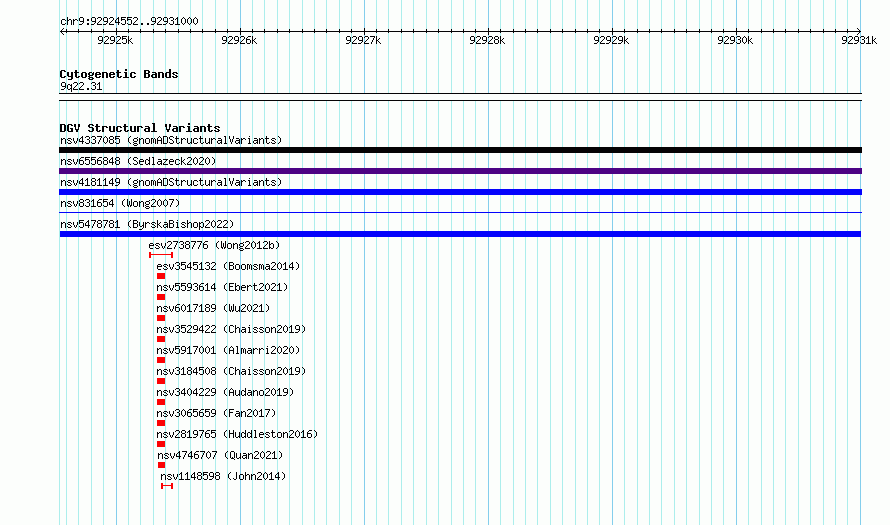Open the esv3545132 (Boomsma2014) label
Screen dimensions: 890x525
[x=228, y=266]
